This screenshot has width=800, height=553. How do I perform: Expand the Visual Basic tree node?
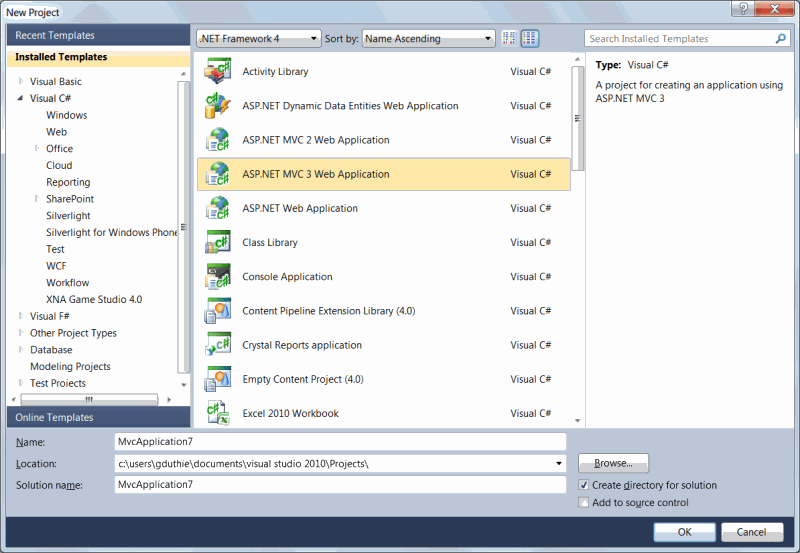click(21, 81)
